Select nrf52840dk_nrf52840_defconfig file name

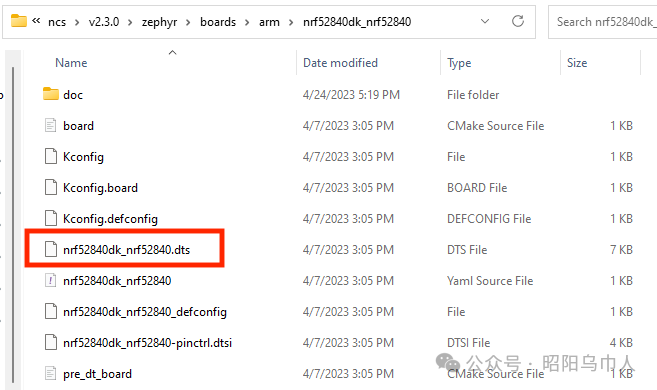tap(145, 312)
